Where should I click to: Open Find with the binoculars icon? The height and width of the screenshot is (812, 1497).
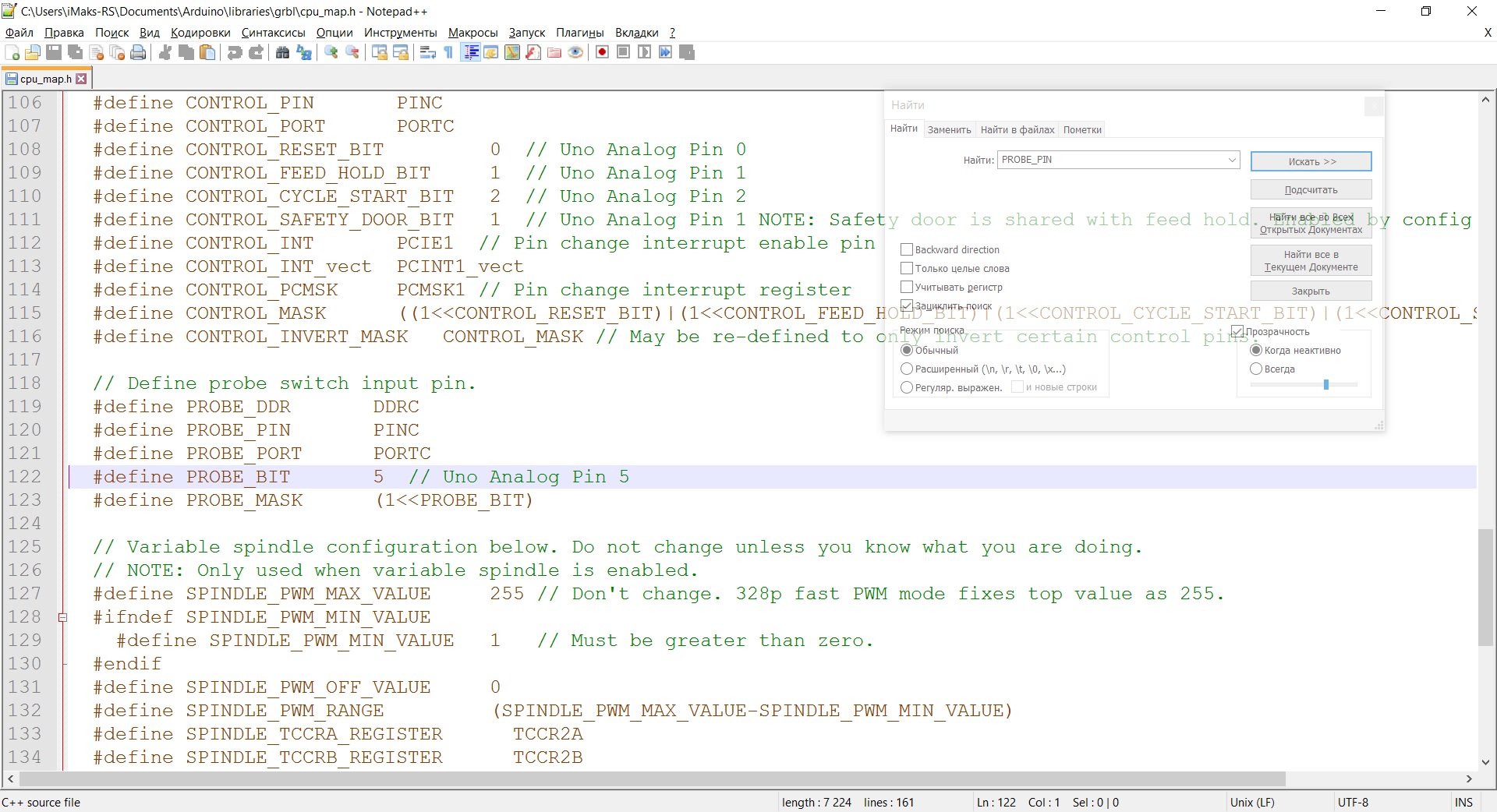[282, 52]
